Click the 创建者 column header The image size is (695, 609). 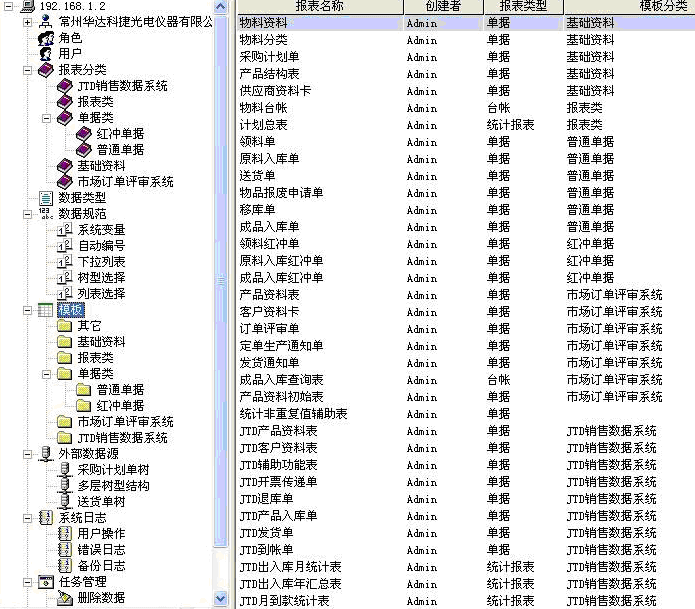443,6
